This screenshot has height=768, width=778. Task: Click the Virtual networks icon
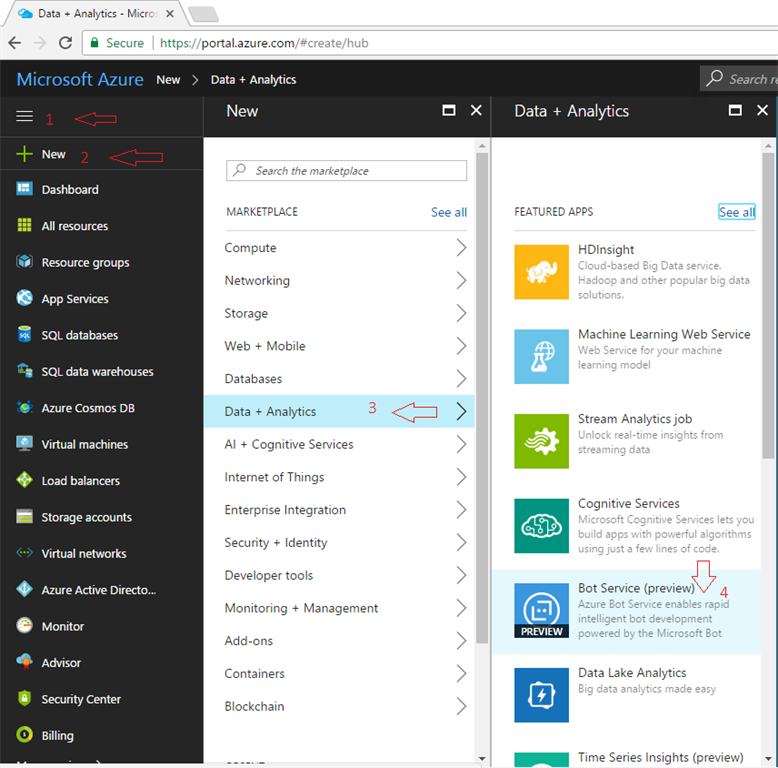(24, 553)
